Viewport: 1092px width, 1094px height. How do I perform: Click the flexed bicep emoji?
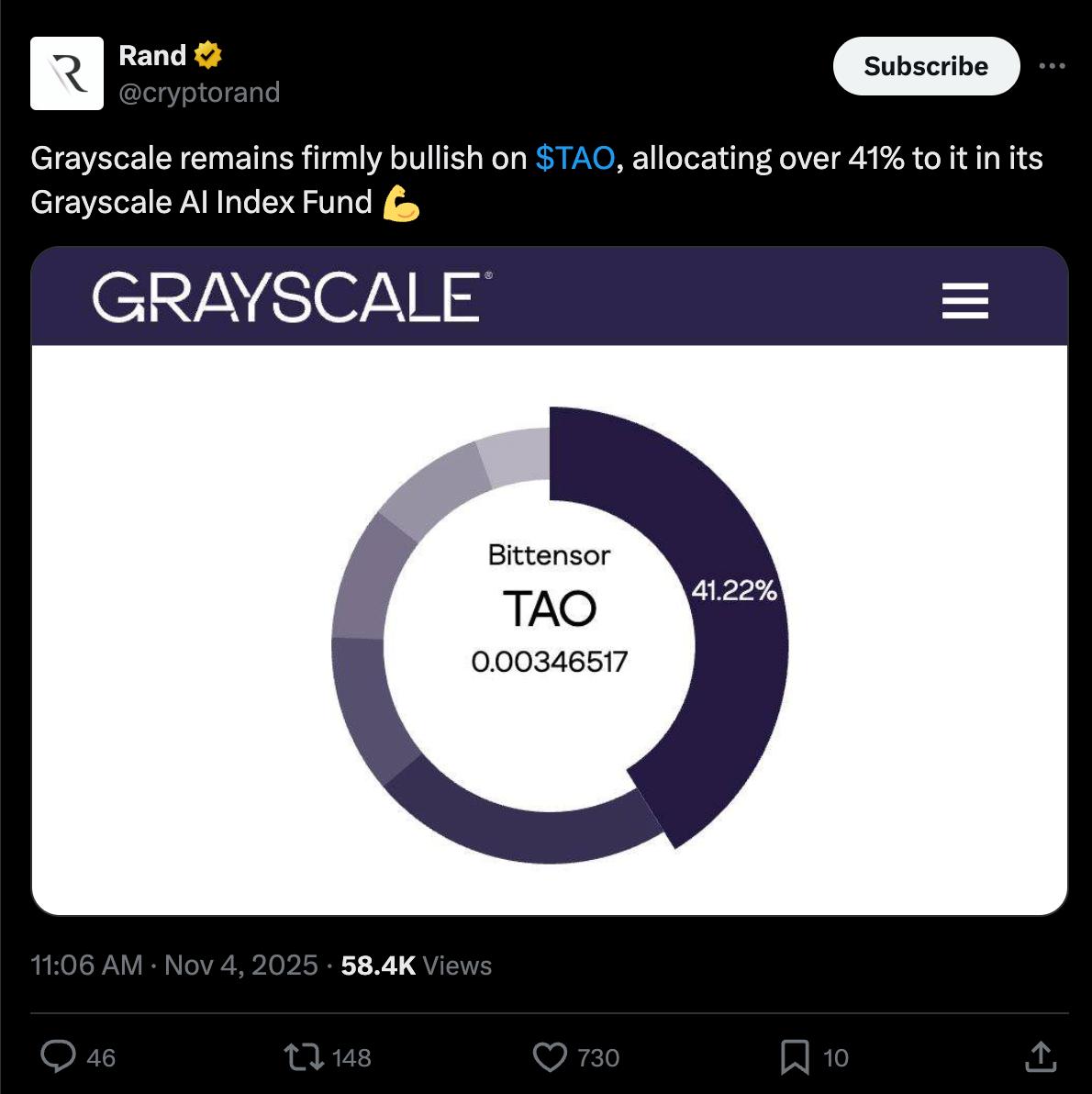point(401,203)
